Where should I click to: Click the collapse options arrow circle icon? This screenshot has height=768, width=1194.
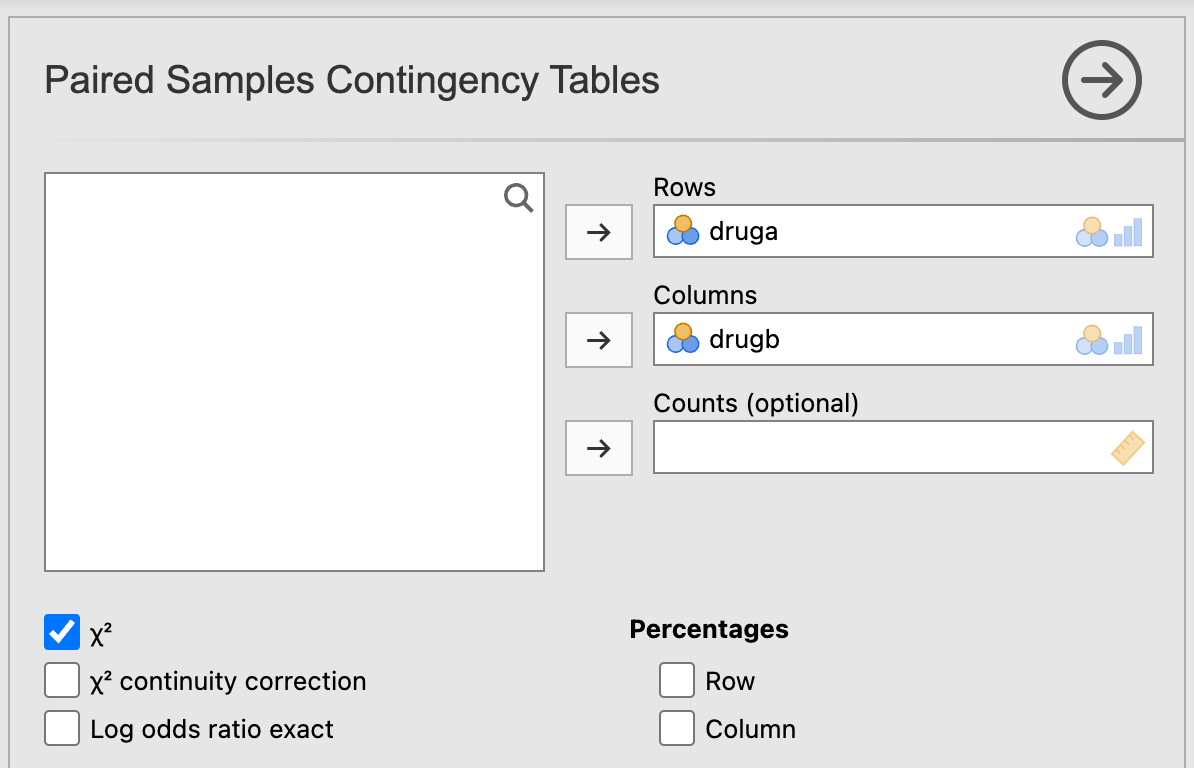click(1101, 81)
